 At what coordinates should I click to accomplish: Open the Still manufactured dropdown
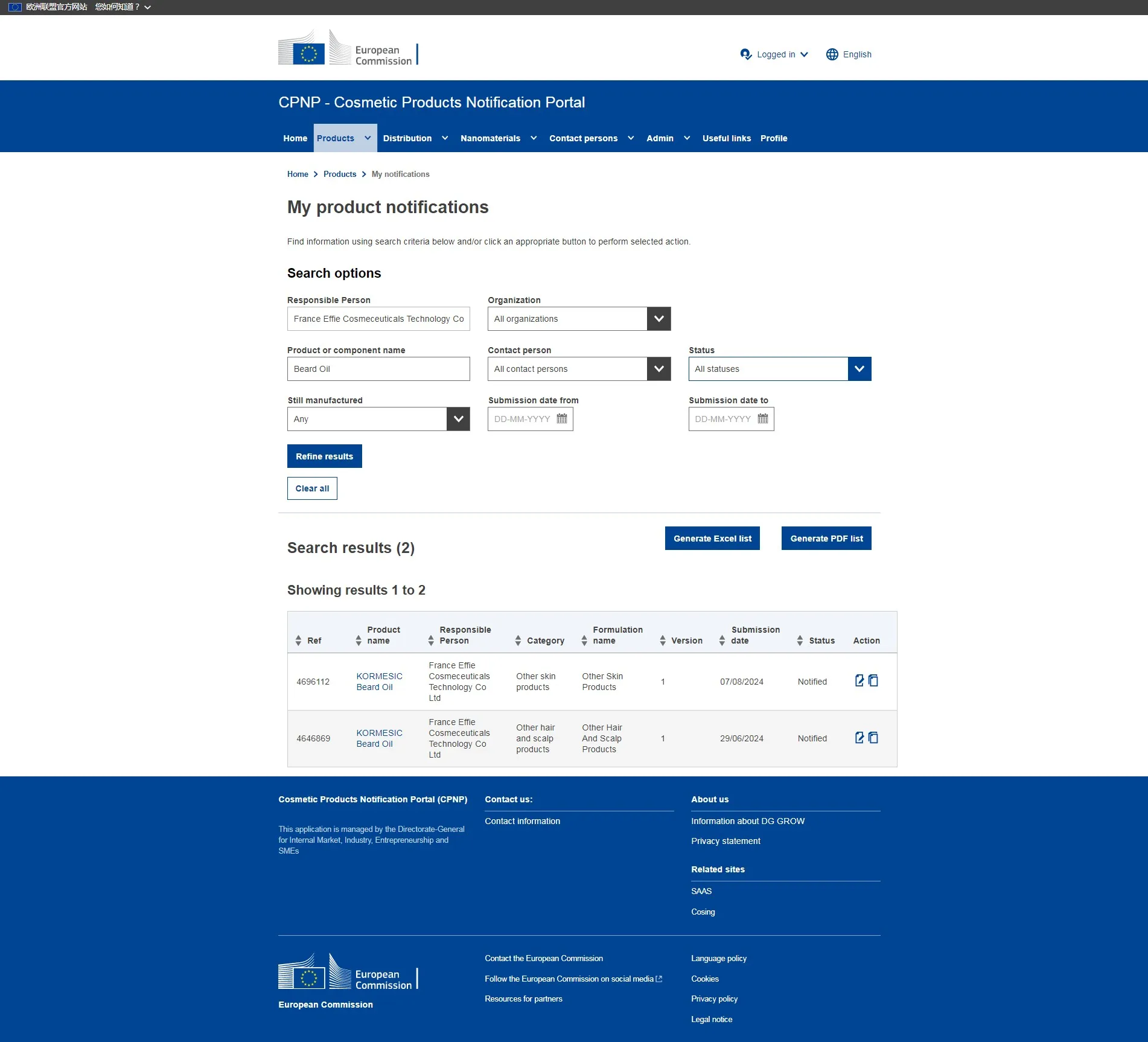[378, 419]
